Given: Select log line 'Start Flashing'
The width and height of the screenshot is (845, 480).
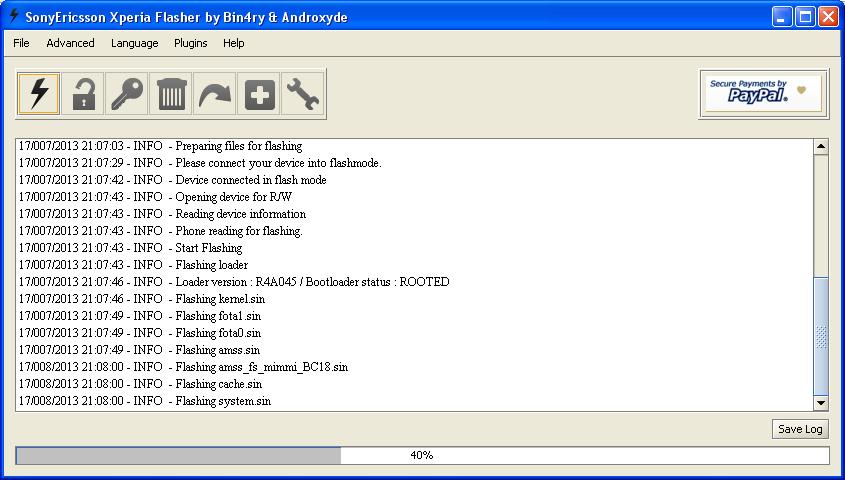Looking at the screenshot, I should coord(130,248).
